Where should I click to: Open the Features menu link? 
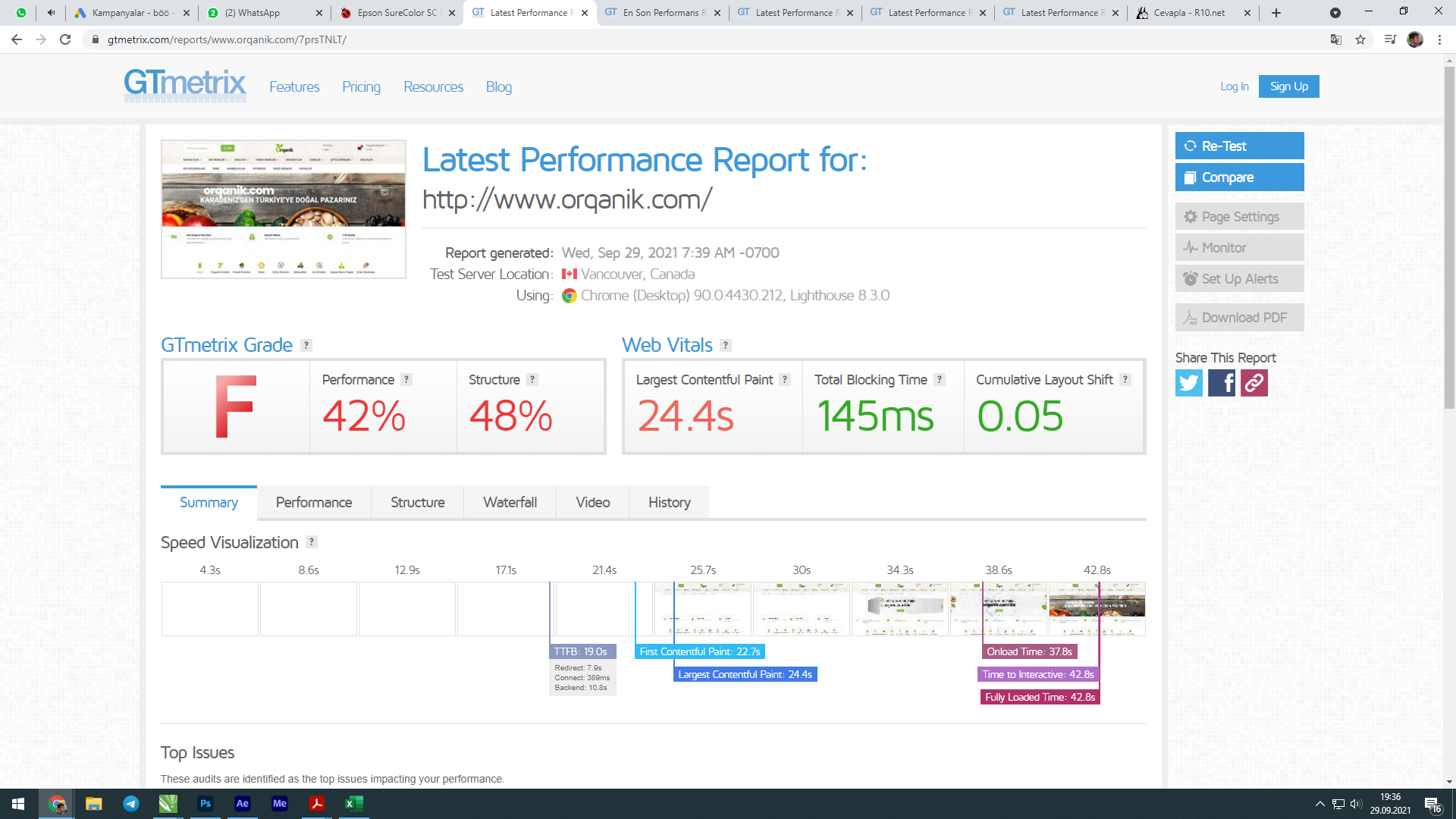tap(294, 87)
